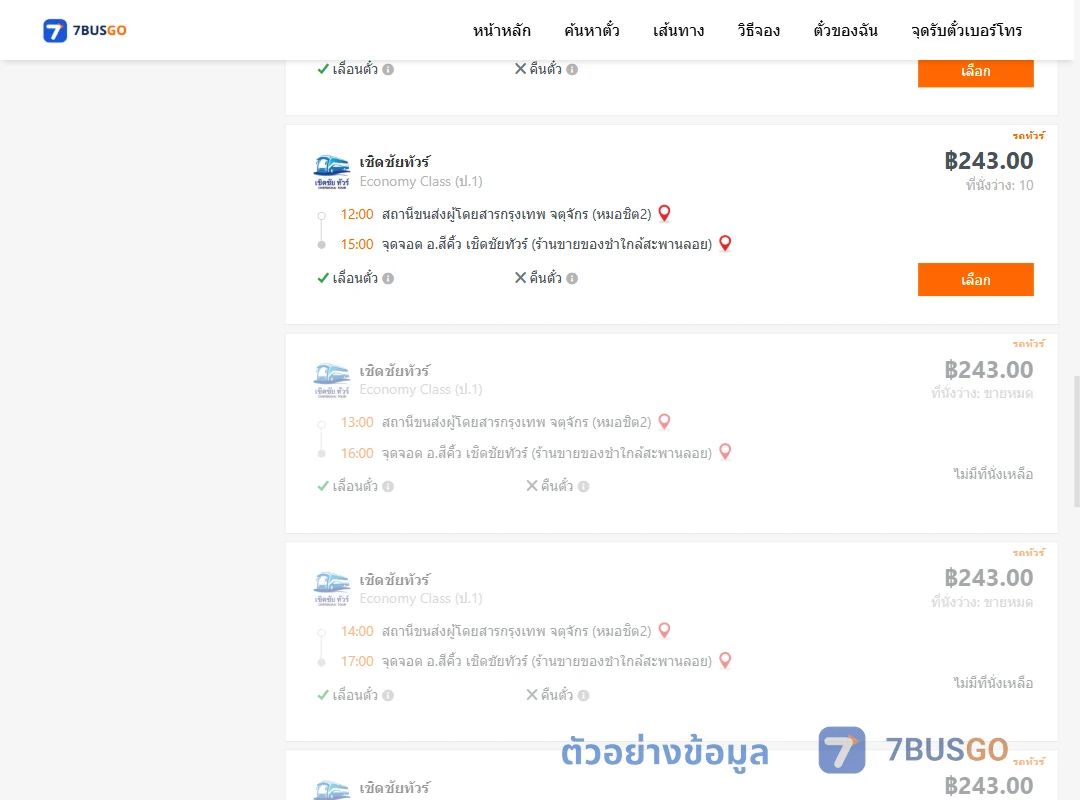
Task: Select the 12:00 trip with เลือก button
Action: pos(975,280)
